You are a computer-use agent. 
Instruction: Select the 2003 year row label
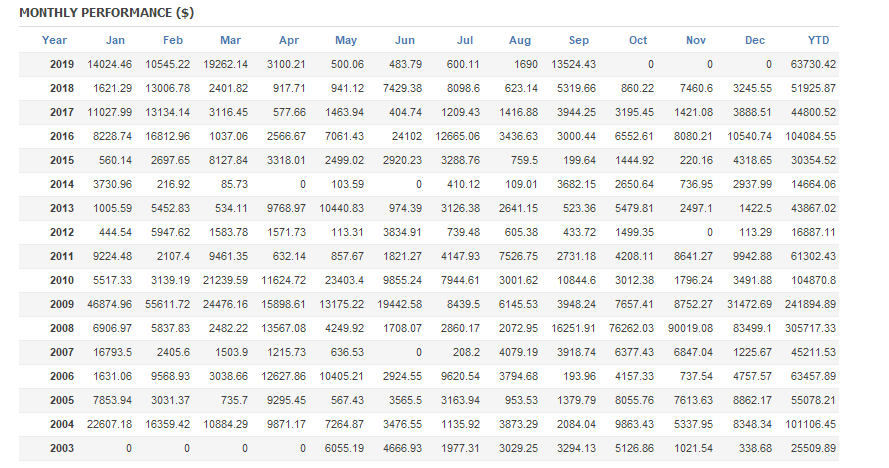click(x=61, y=448)
